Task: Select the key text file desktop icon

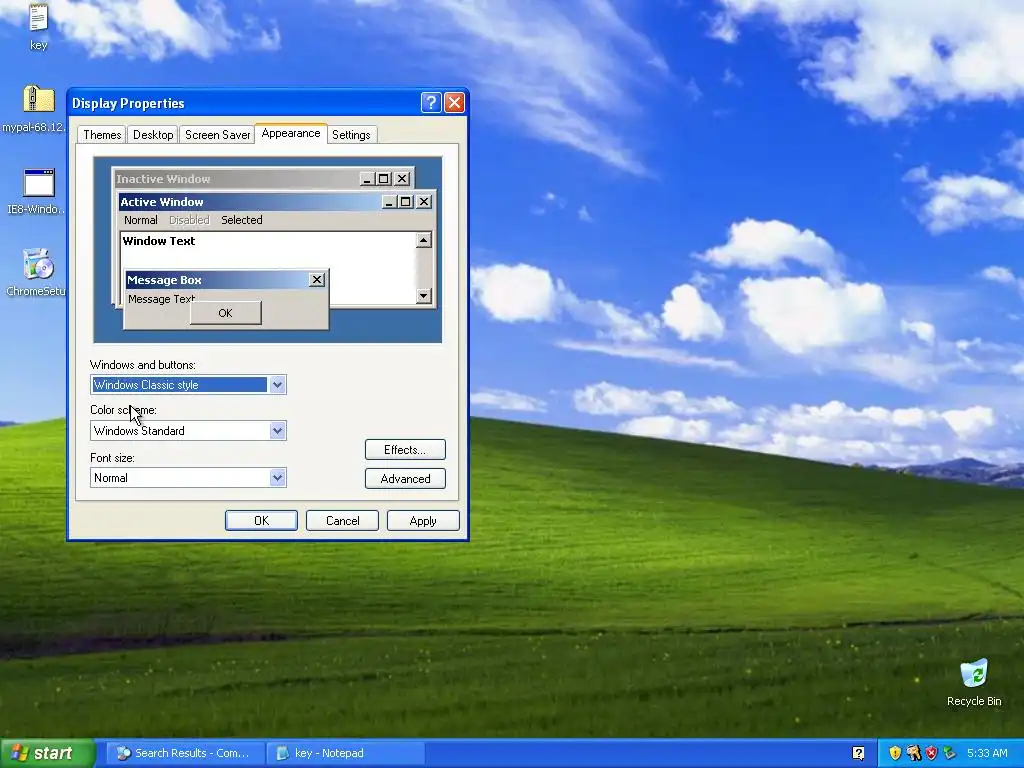Action: pyautogui.click(x=39, y=26)
